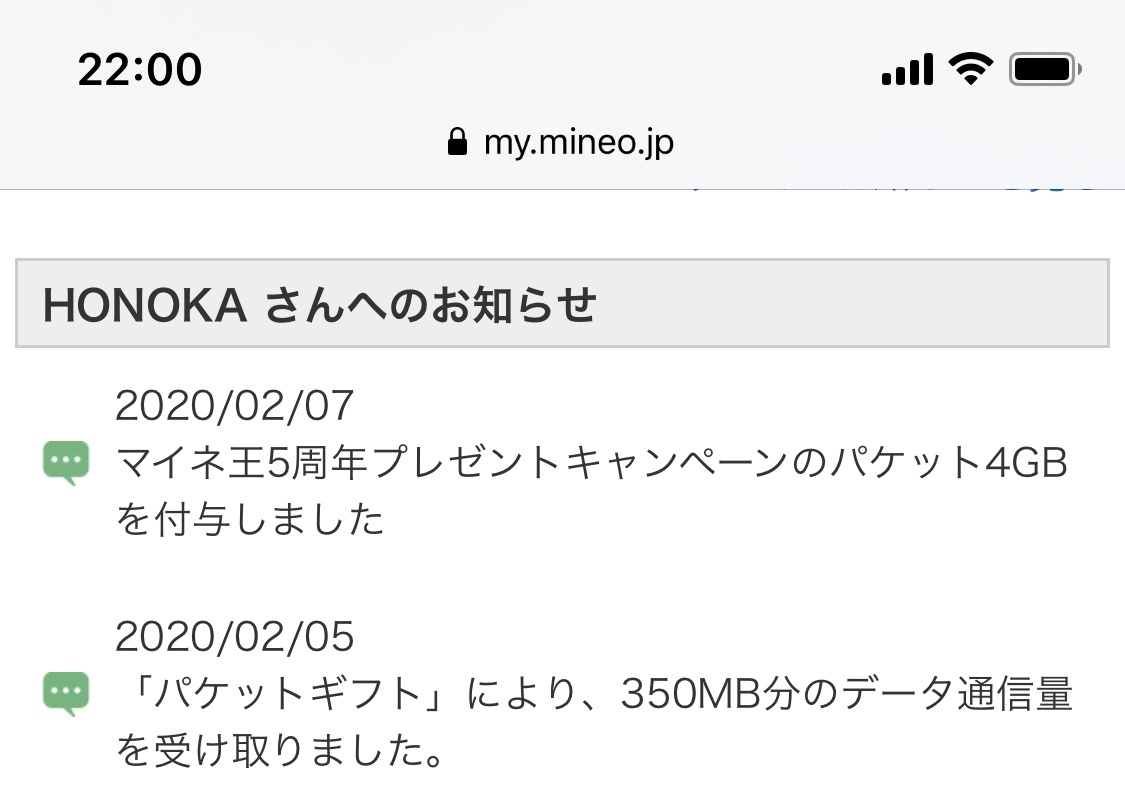Select the 2020/02/07 date label
The width and height of the screenshot is (1125, 788).
pyautogui.click(x=235, y=405)
